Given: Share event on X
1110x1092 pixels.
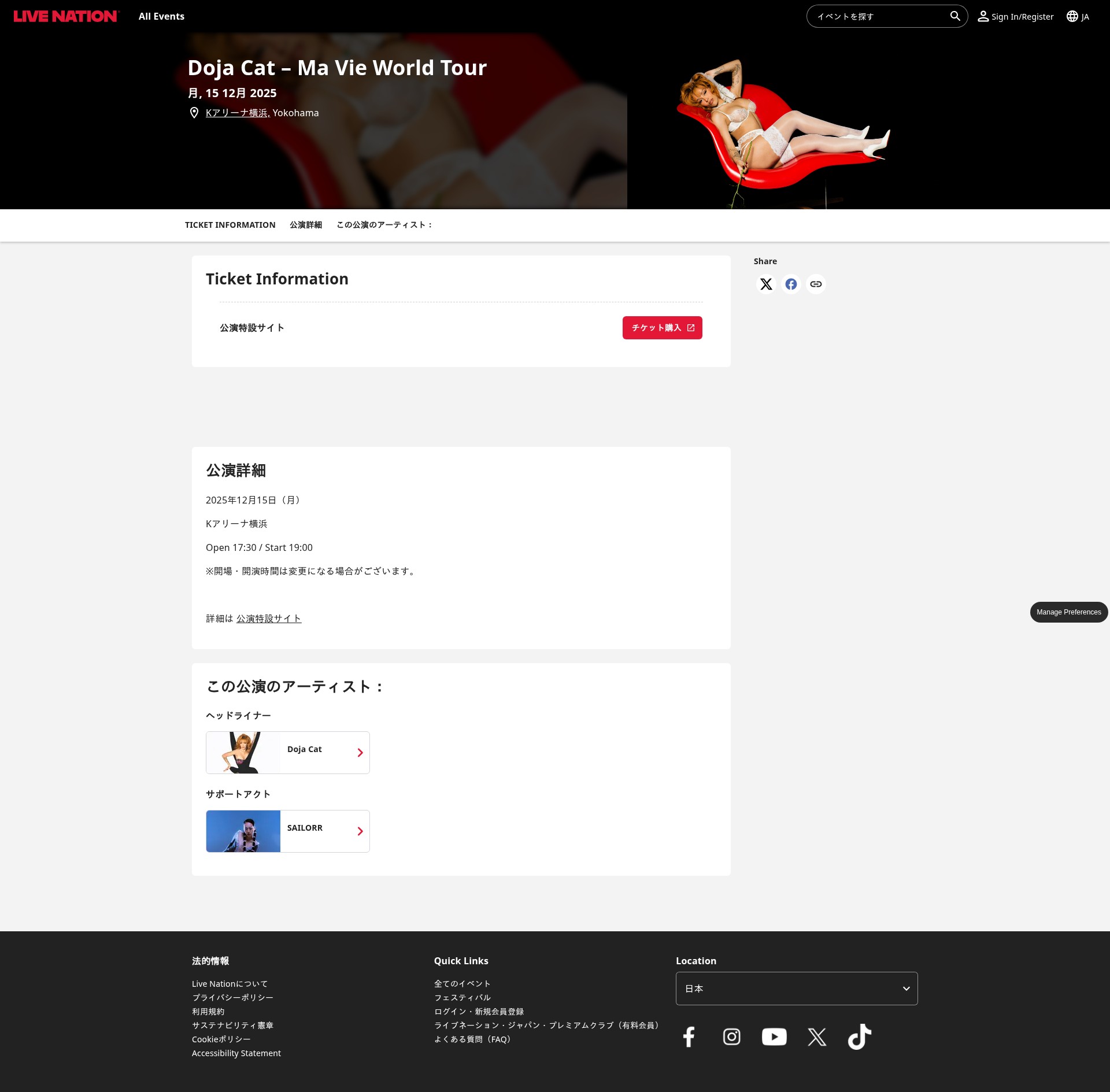Looking at the screenshot, I should click(x=766, y=284).
